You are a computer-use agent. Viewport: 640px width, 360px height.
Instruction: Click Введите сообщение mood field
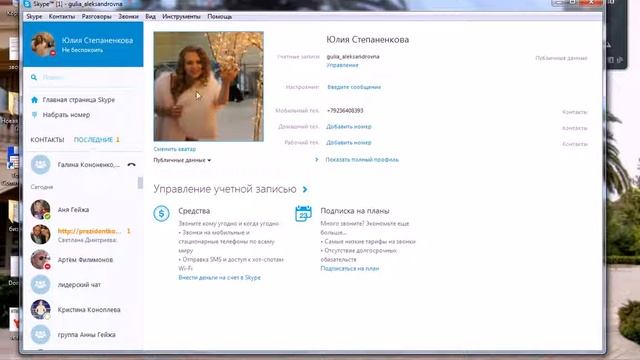pyautogui.click(x=354, y=87)
